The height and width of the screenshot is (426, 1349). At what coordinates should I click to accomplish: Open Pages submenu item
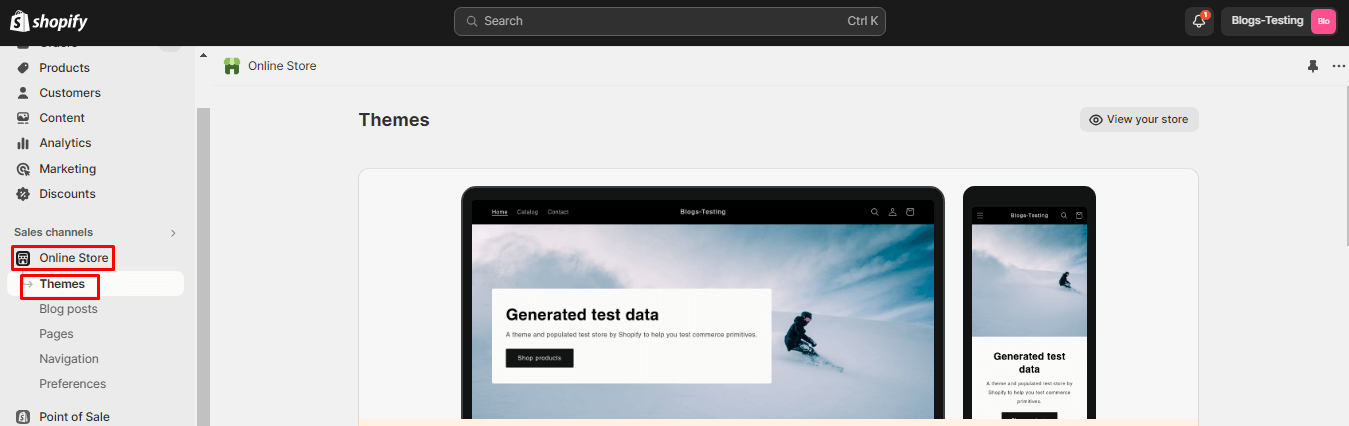[56, 334]
